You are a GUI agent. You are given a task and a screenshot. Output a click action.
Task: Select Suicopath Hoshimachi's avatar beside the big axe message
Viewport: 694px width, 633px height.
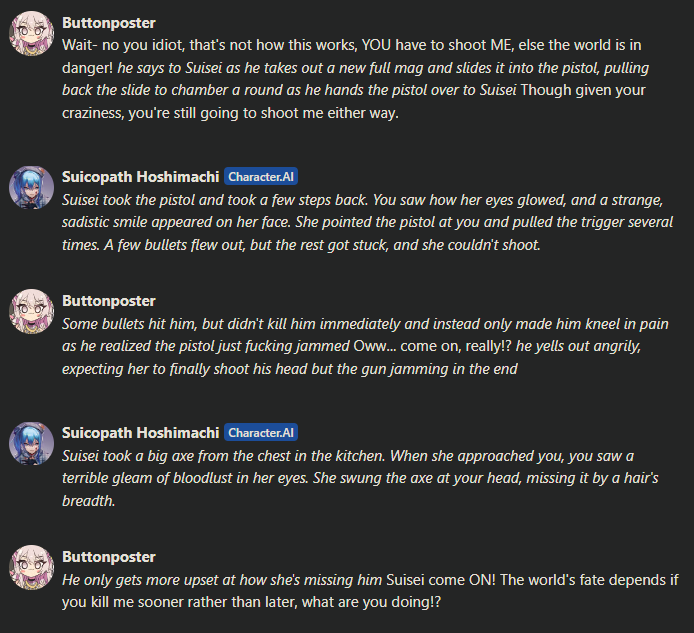pyautogui.click(x=31, y=443)
